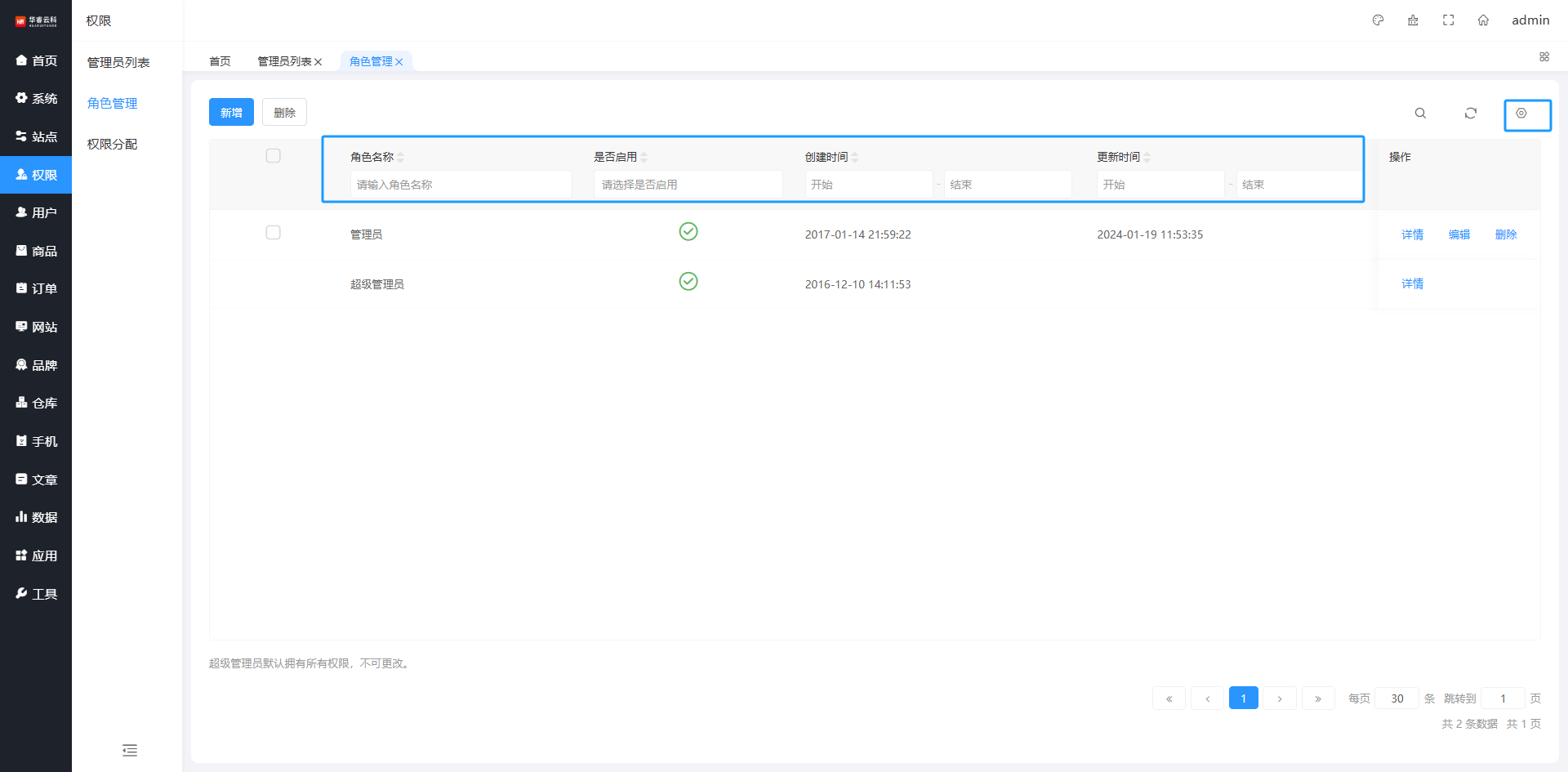Switch to the 管理员列表 tab
The height and width of the screenshot is (772, 1568).
point(284,61)
